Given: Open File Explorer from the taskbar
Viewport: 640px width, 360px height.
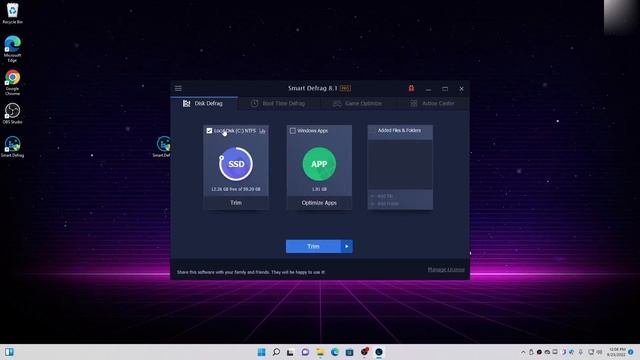Looking at the screenshot, I should point(320,352).
